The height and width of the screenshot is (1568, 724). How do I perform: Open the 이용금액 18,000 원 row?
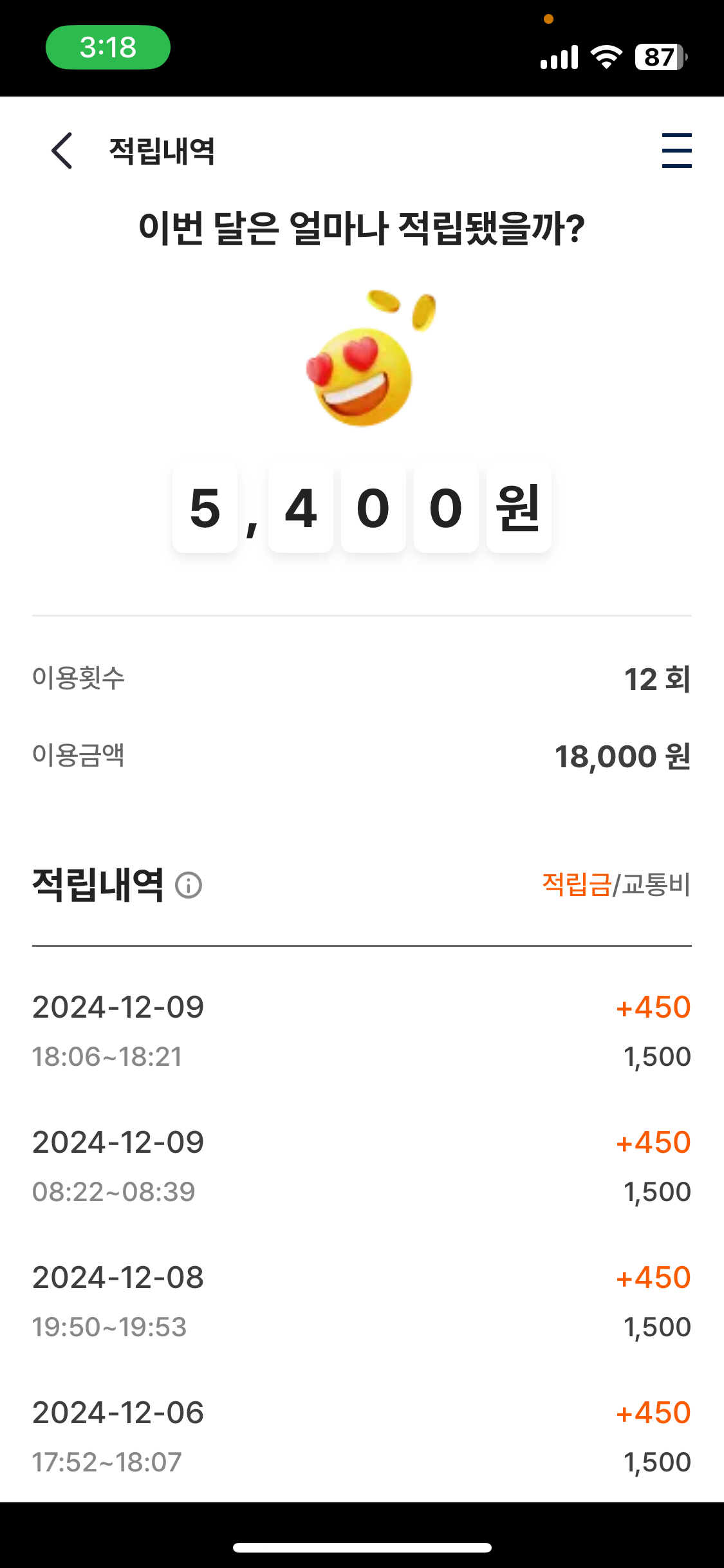(x=362, y=756)
